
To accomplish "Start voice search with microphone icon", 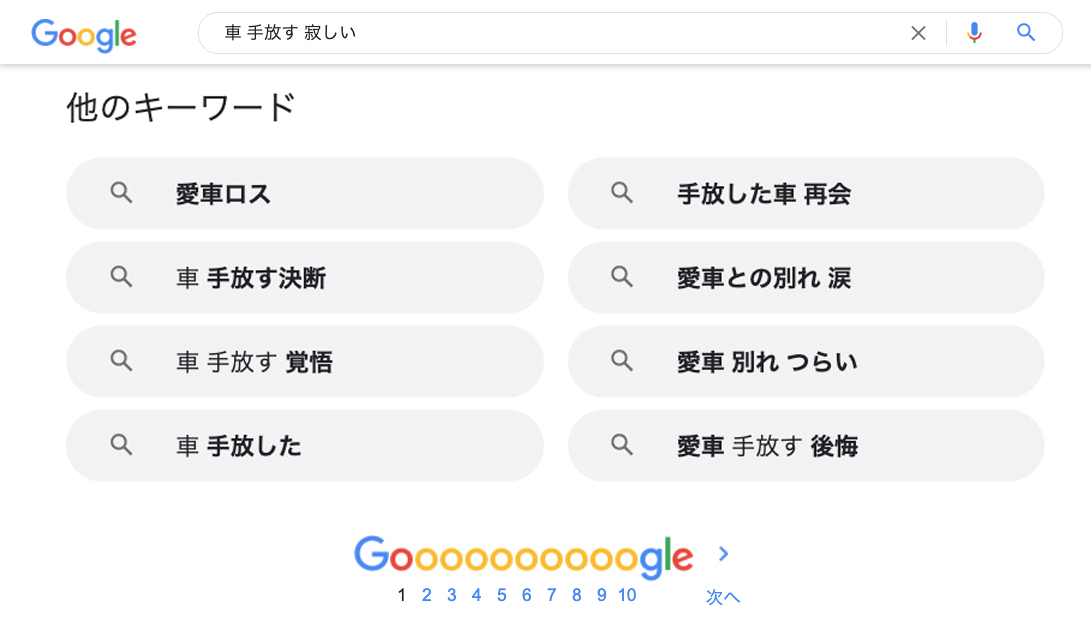I will point(974,33).
